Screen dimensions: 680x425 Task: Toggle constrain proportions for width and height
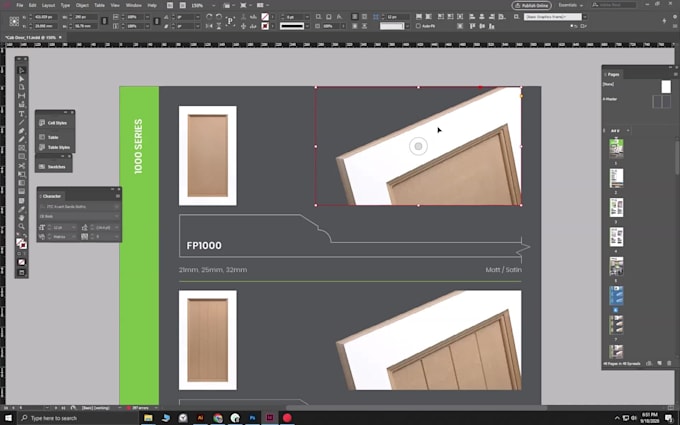point(105,21)
